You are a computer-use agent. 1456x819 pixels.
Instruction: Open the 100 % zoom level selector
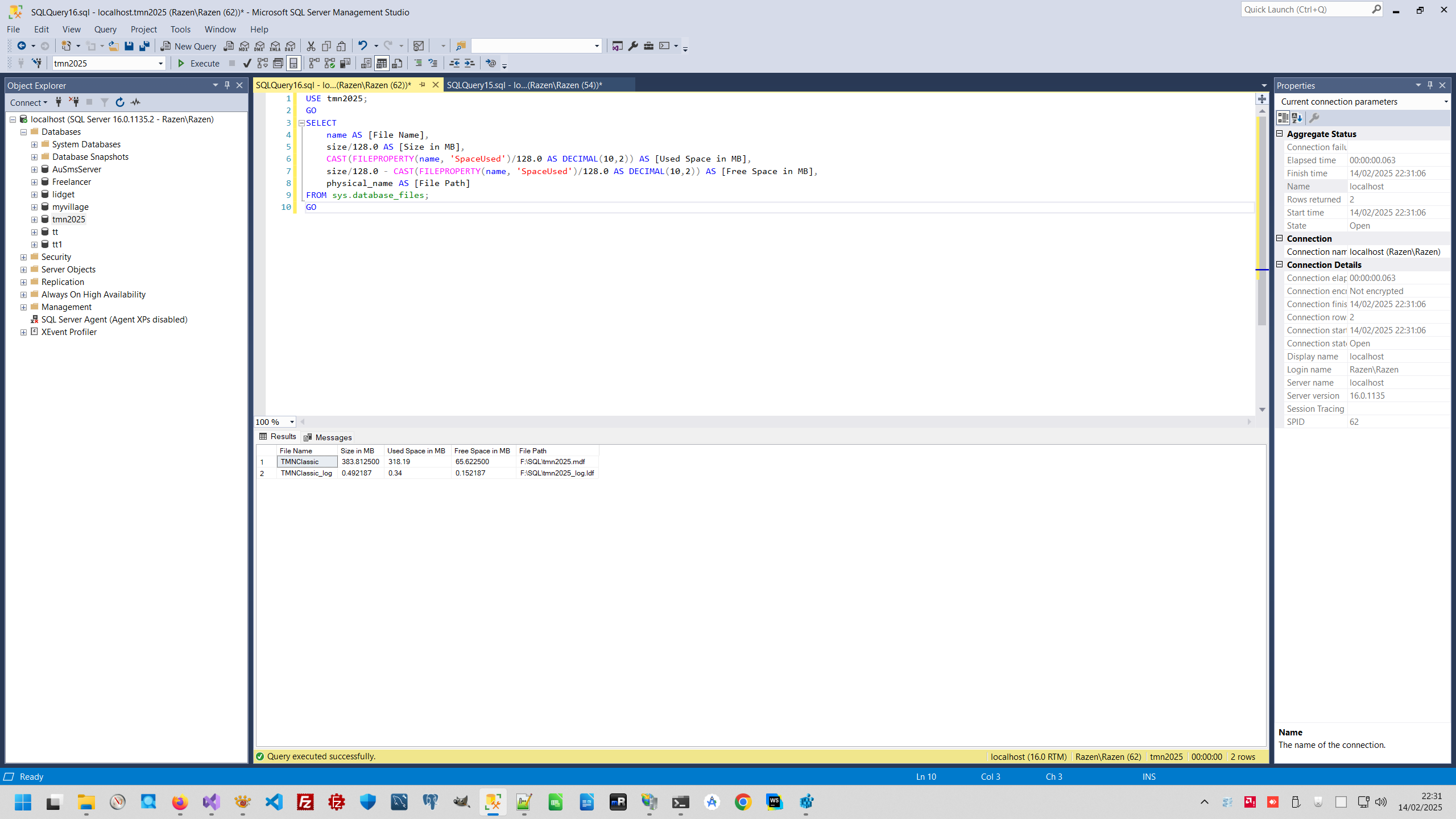click(292, 422)
